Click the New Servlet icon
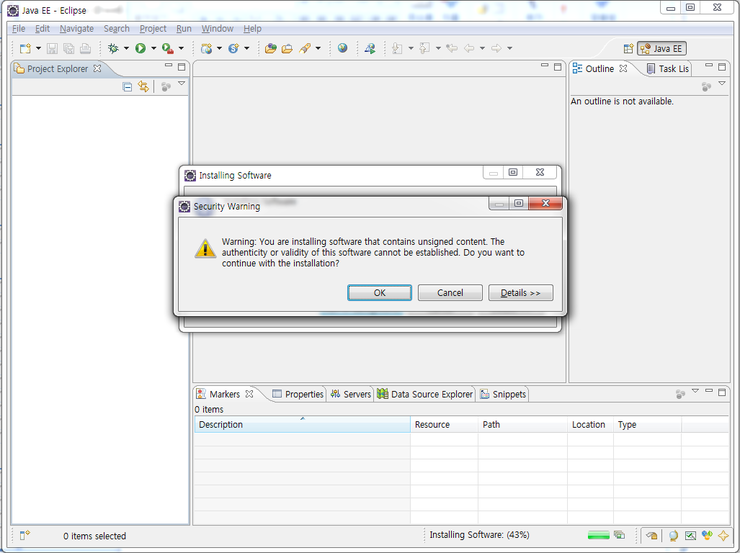Screen dimensions: 740x553 (x=234, y=48)
